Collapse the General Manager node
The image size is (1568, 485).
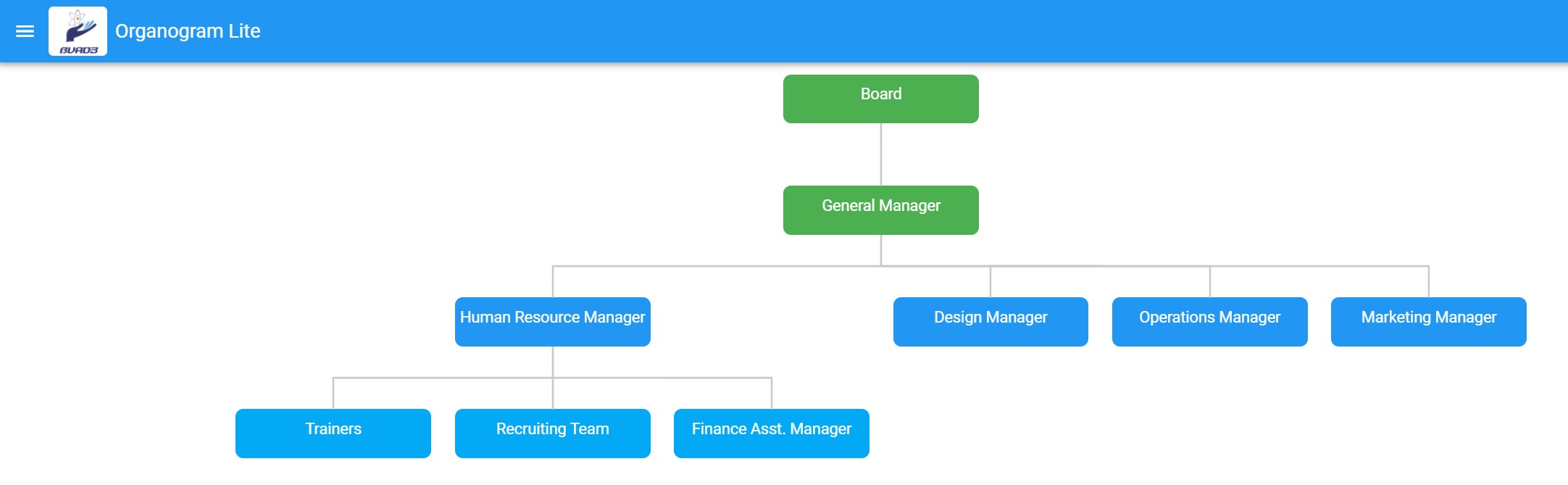(880, 210)
